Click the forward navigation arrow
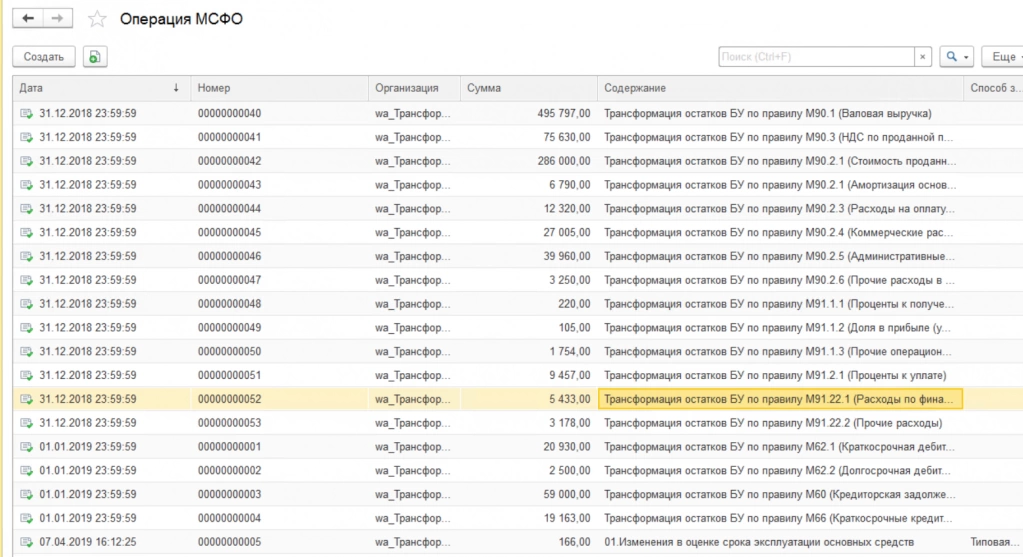This screenshot has width=1023, height=557. [x=57, y=19]
